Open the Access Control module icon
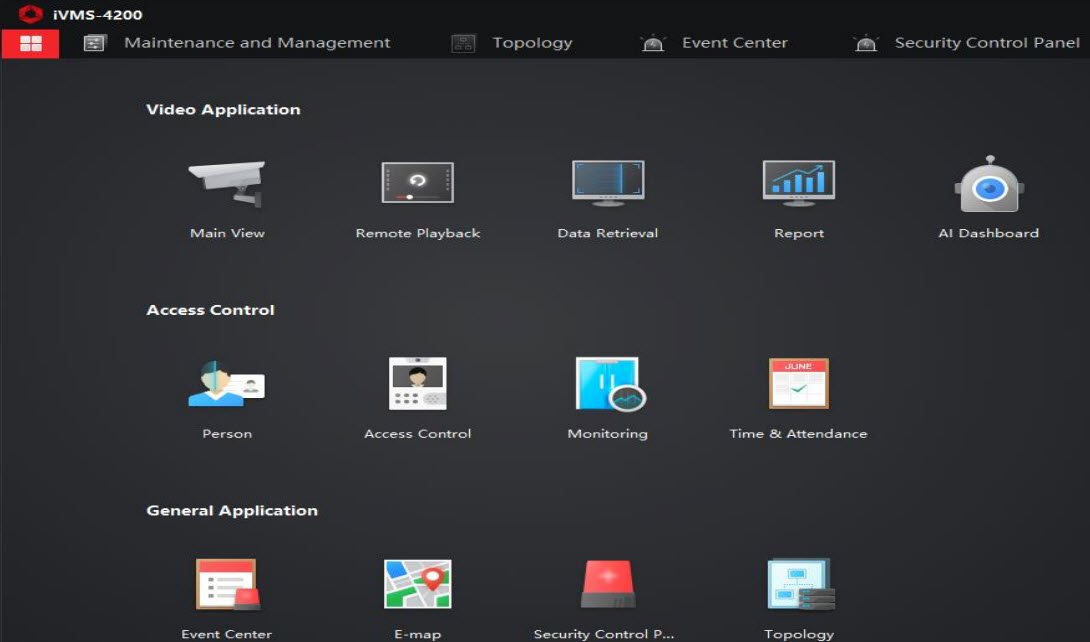This screenshot has height=642, width=1090. 418,384
